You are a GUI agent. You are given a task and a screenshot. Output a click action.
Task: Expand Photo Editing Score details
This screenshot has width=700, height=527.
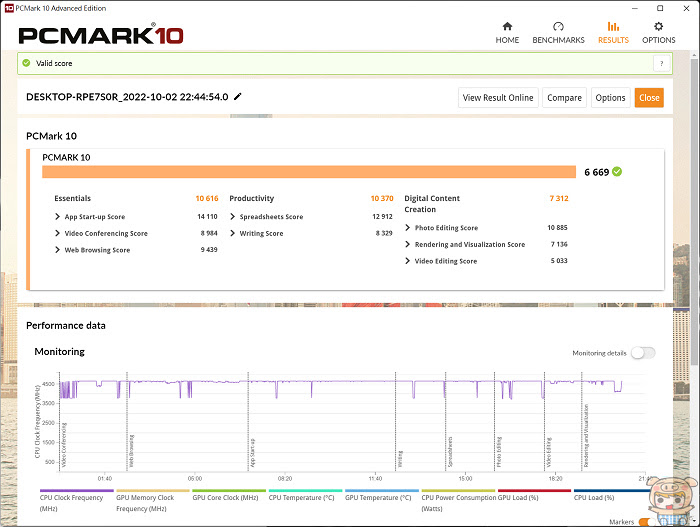(407, 228)
